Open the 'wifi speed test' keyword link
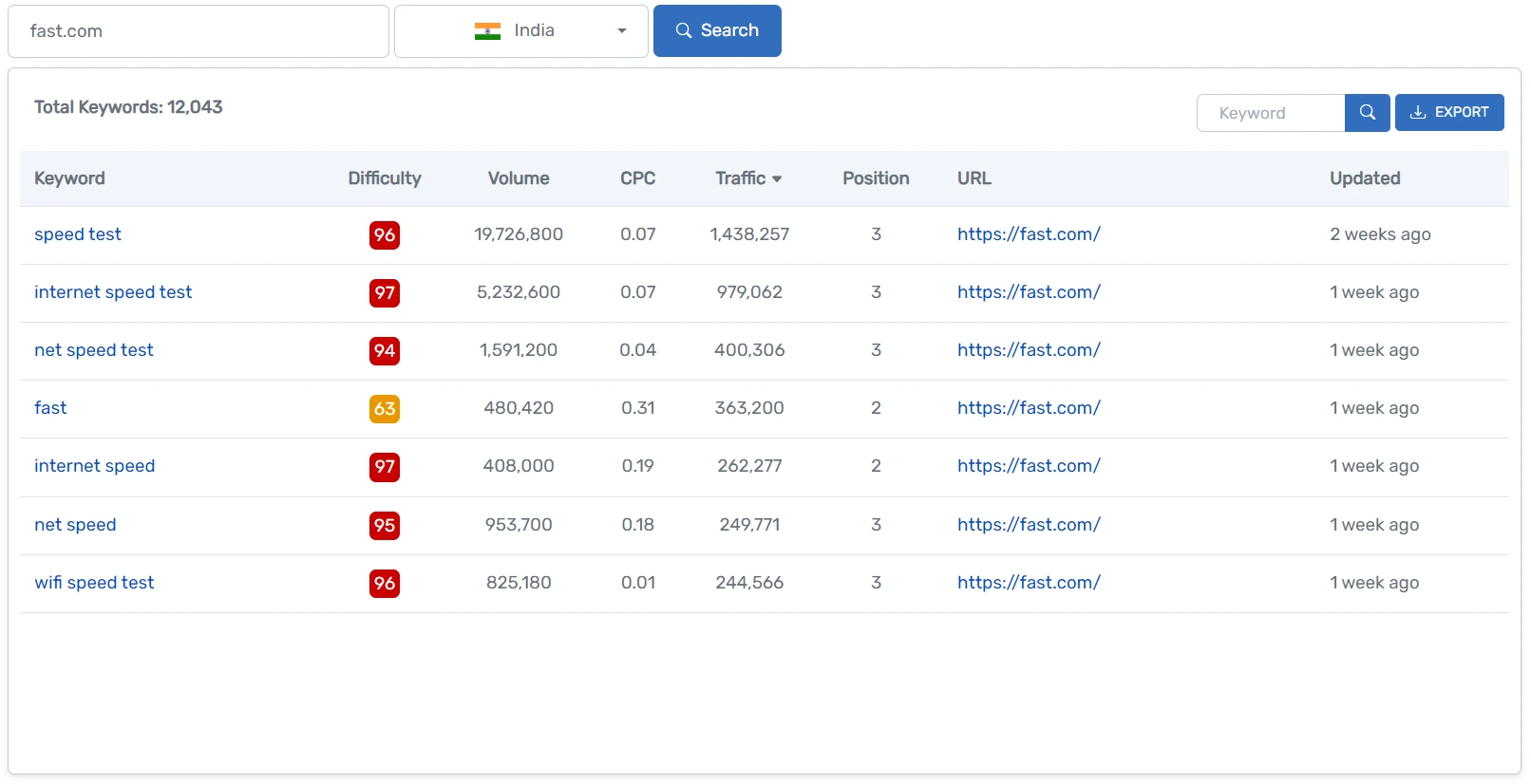 tap(94, 583)
